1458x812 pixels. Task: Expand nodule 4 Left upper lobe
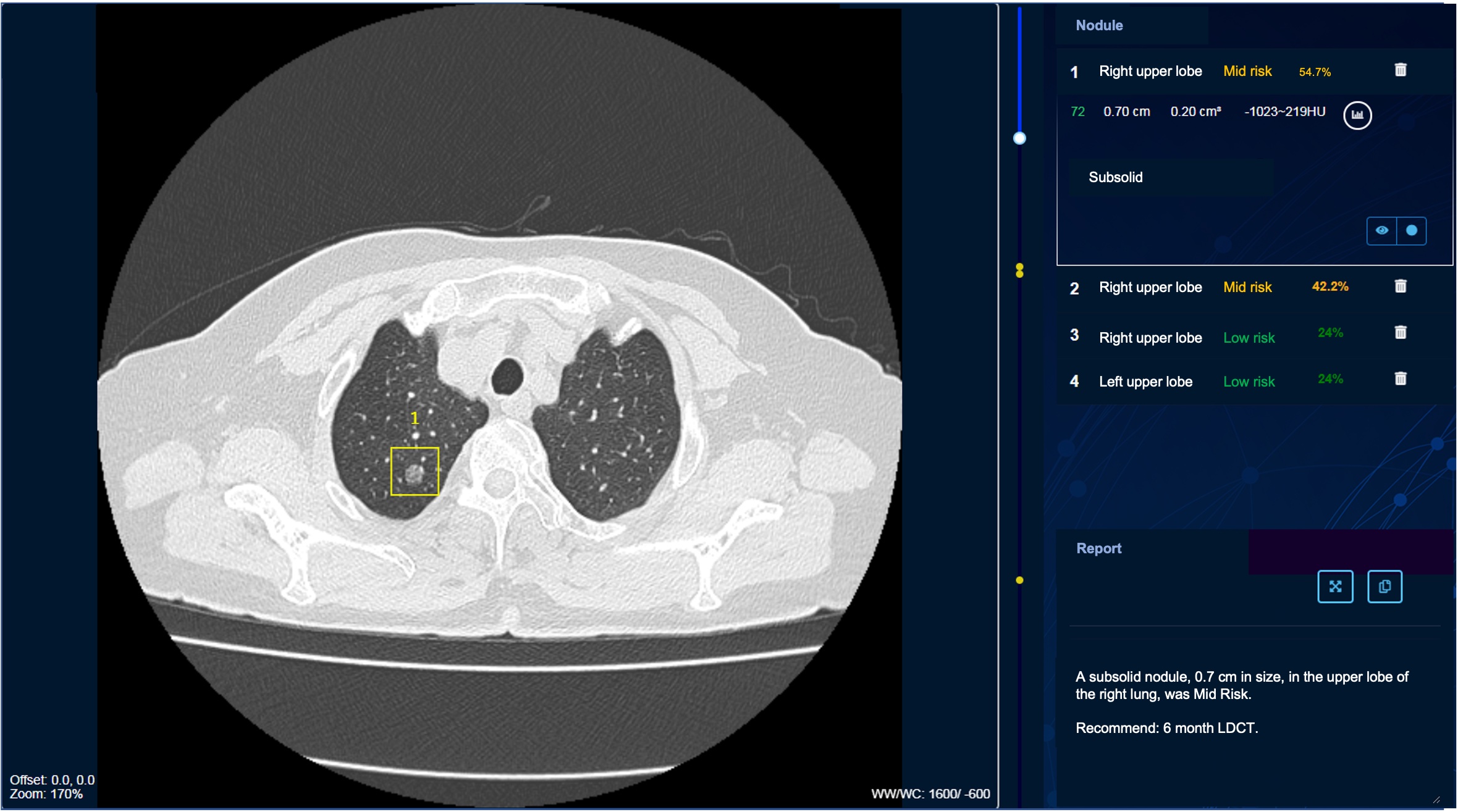pyautogui.click(x=1145, y=382)
